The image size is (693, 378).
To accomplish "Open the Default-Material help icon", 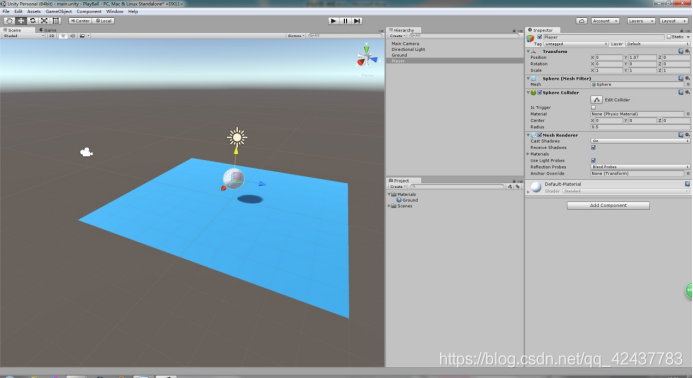I will (687, 184).
